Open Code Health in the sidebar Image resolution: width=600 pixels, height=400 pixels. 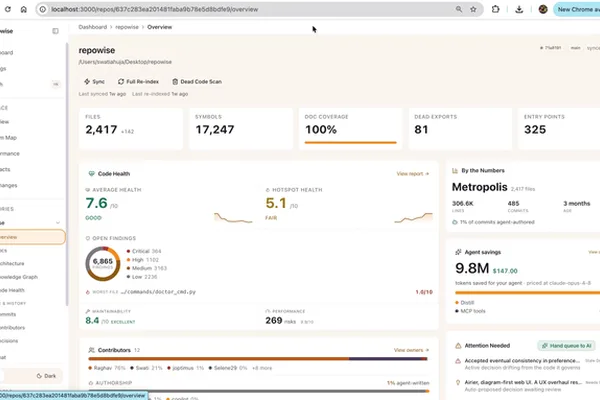(12, 290)
